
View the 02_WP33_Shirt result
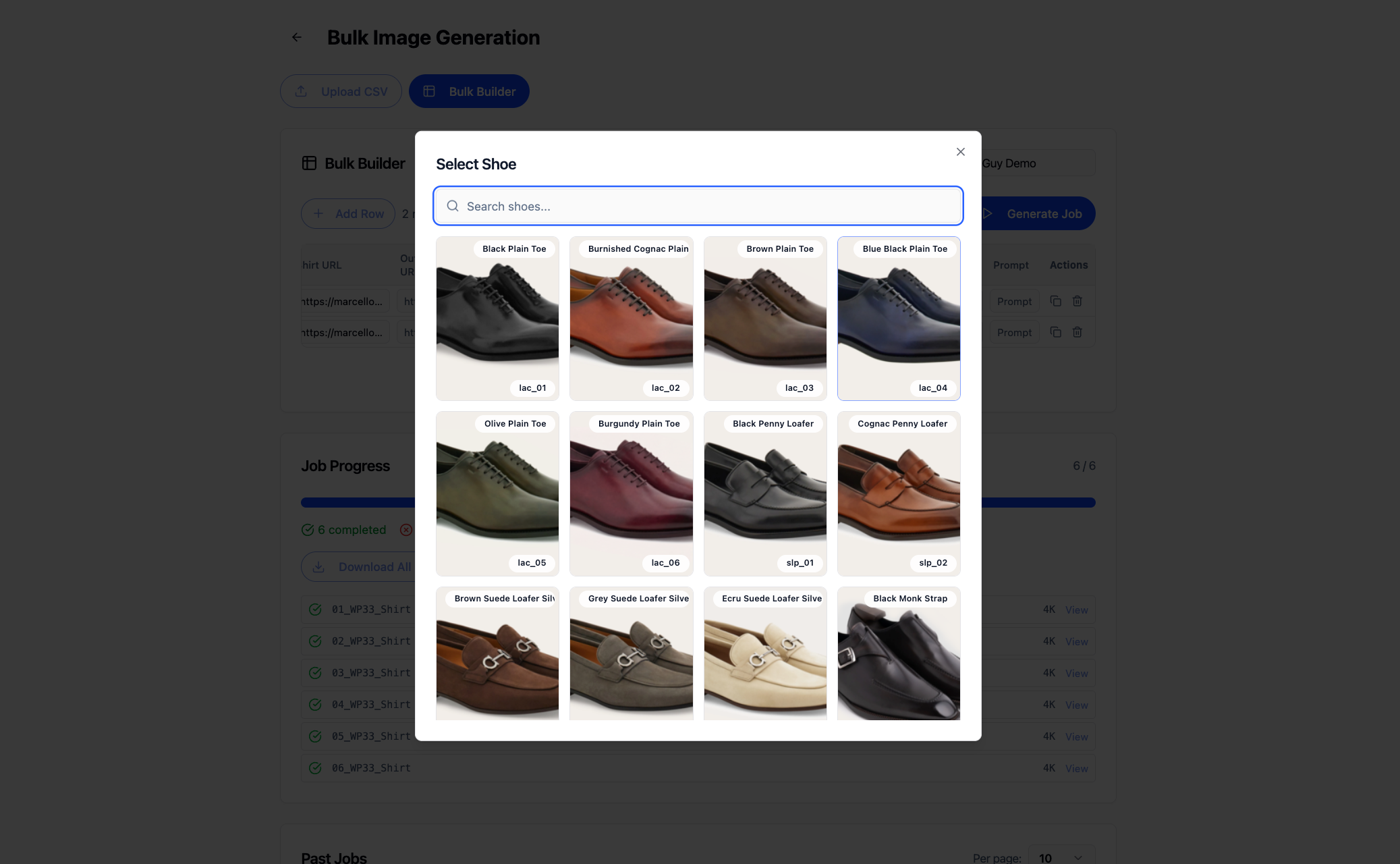pyautogui.click(x=1076, y=641)
